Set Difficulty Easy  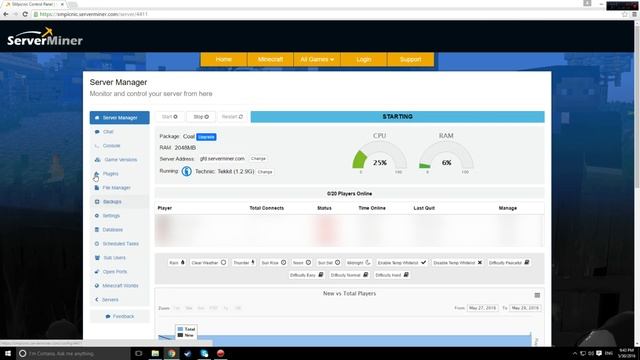pyautogui.click(x=307, y=275)
